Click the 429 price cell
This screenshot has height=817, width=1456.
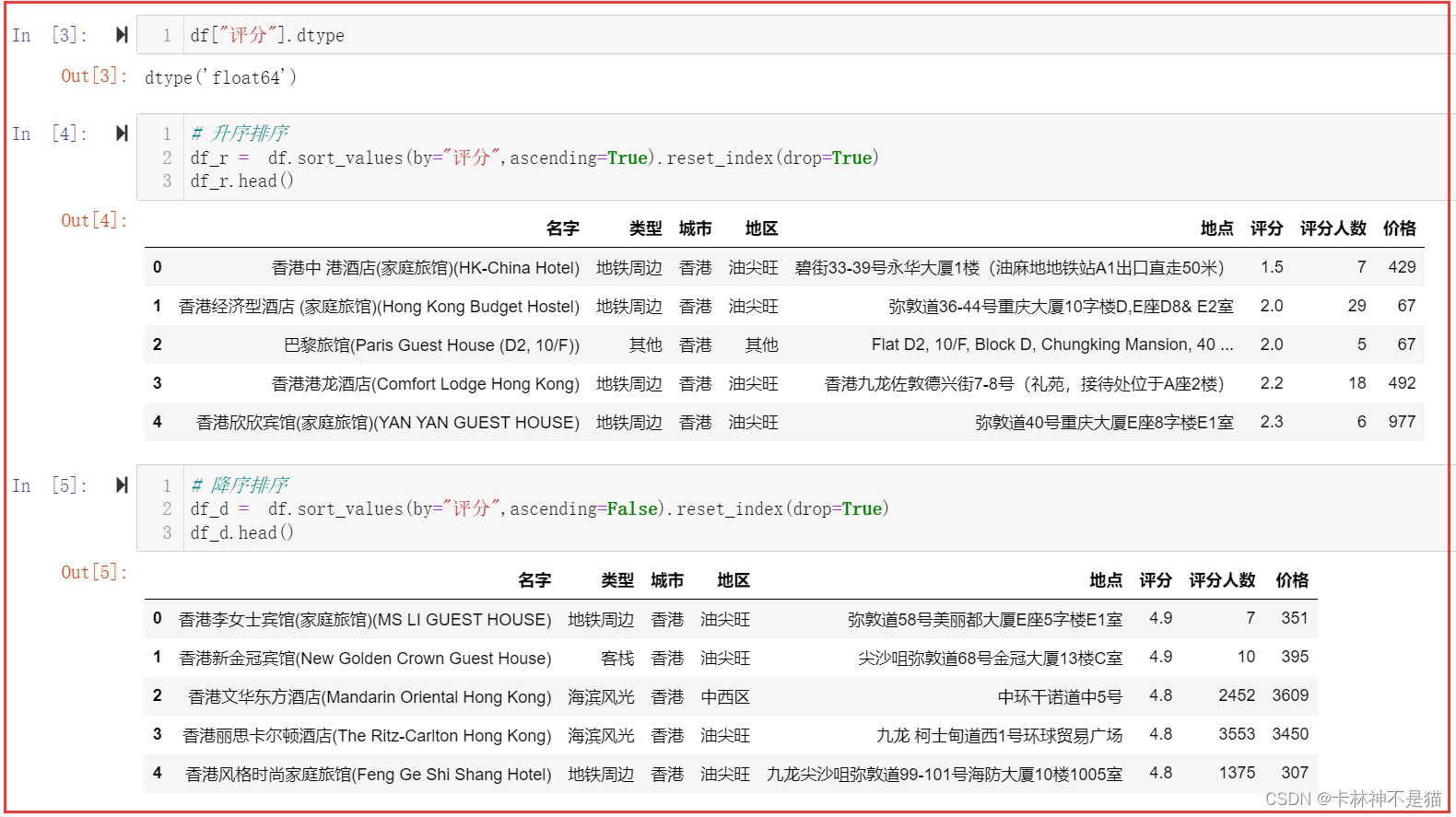[1402, 267]
